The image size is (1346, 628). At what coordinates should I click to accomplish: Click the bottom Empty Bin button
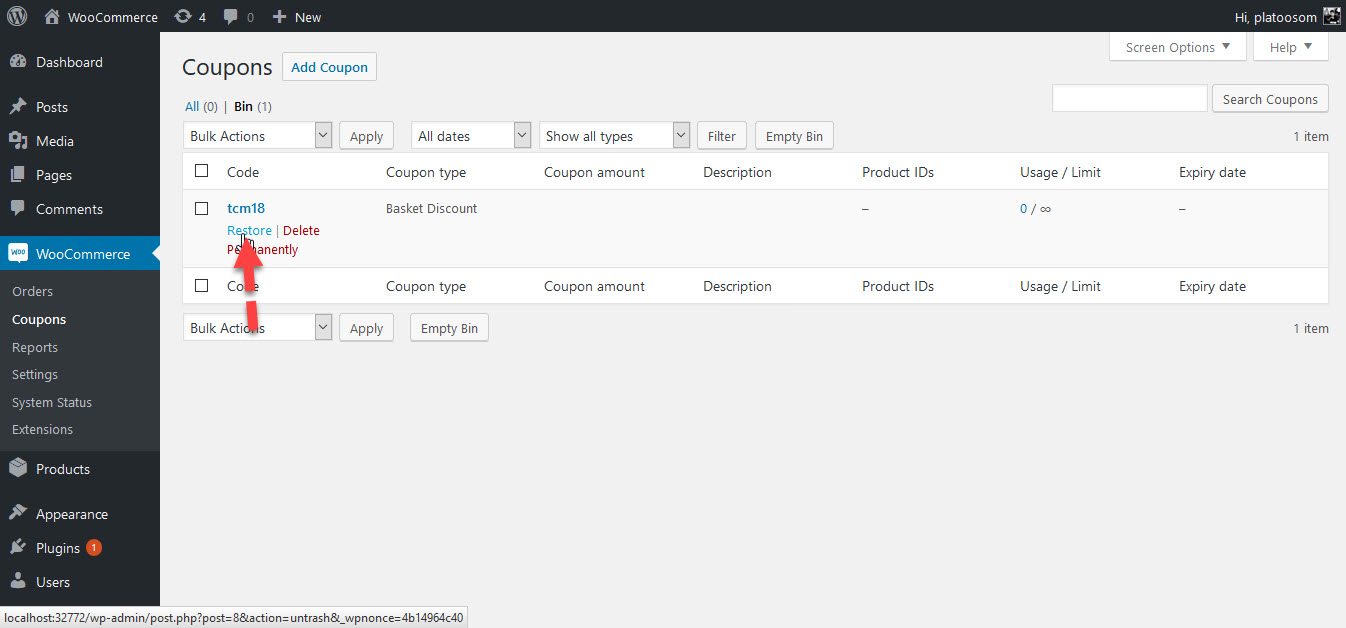(x=449, y=328)
